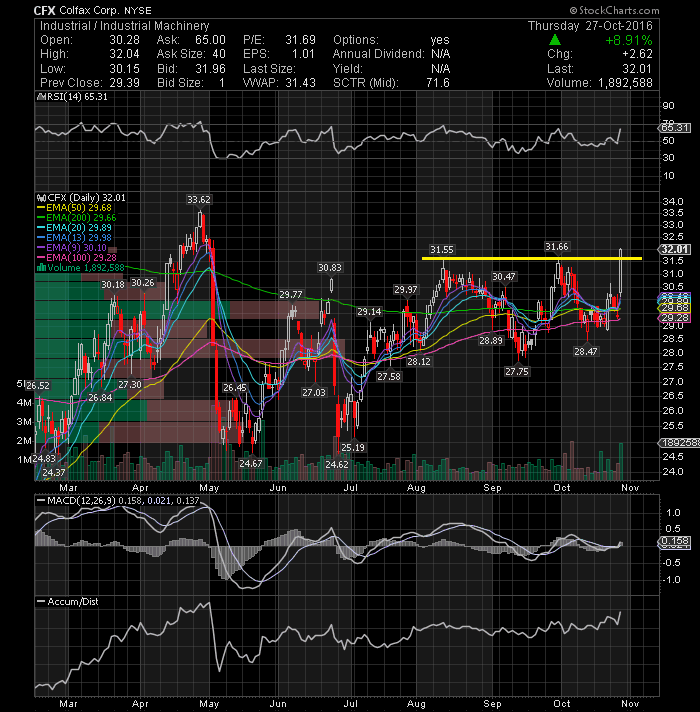Click the volume bars icon in legend
The width and height of the screenshot is (700, 712).
pyautogui.click(x=41, y=267)
